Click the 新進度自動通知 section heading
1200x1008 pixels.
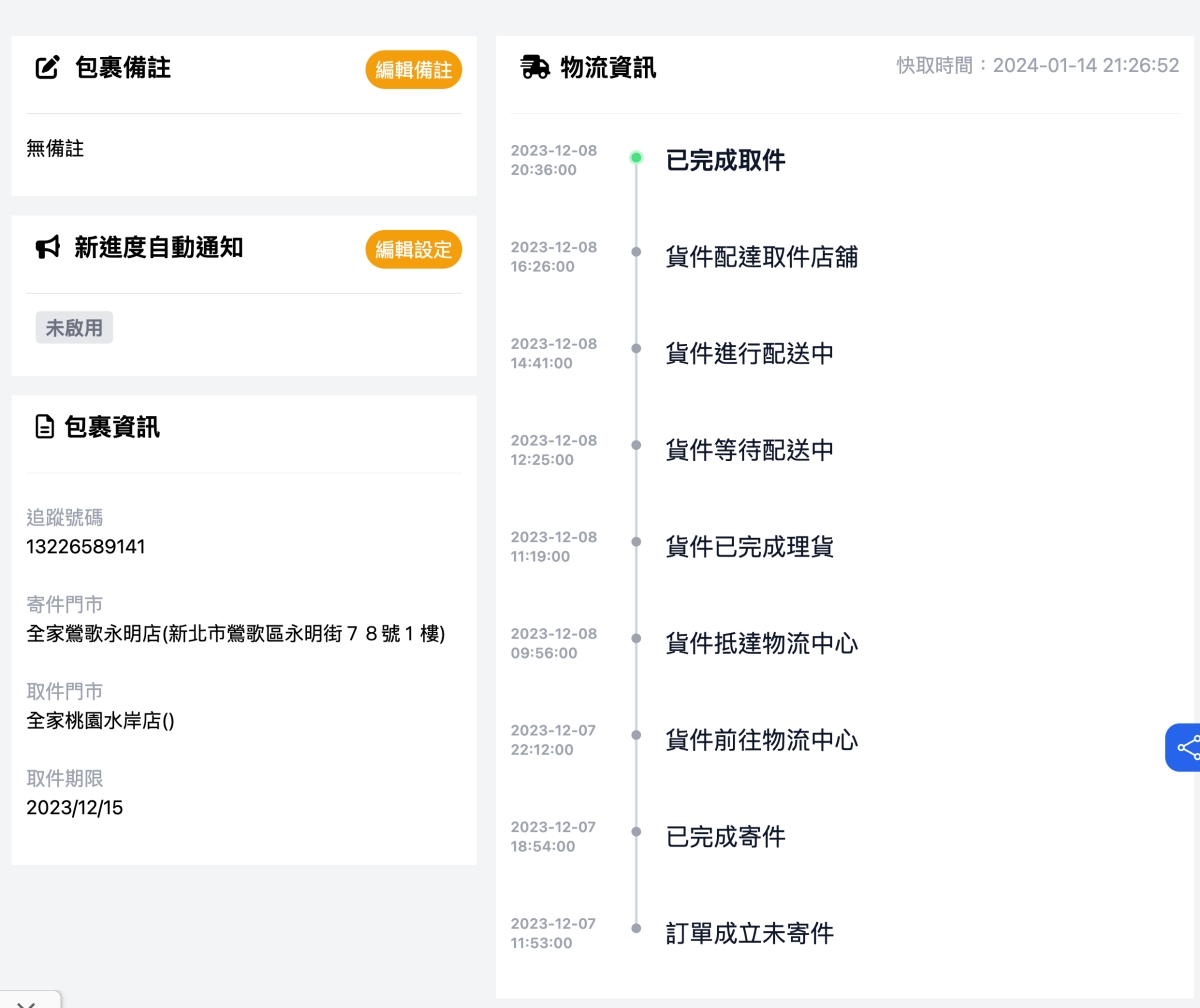pos(158,248)
